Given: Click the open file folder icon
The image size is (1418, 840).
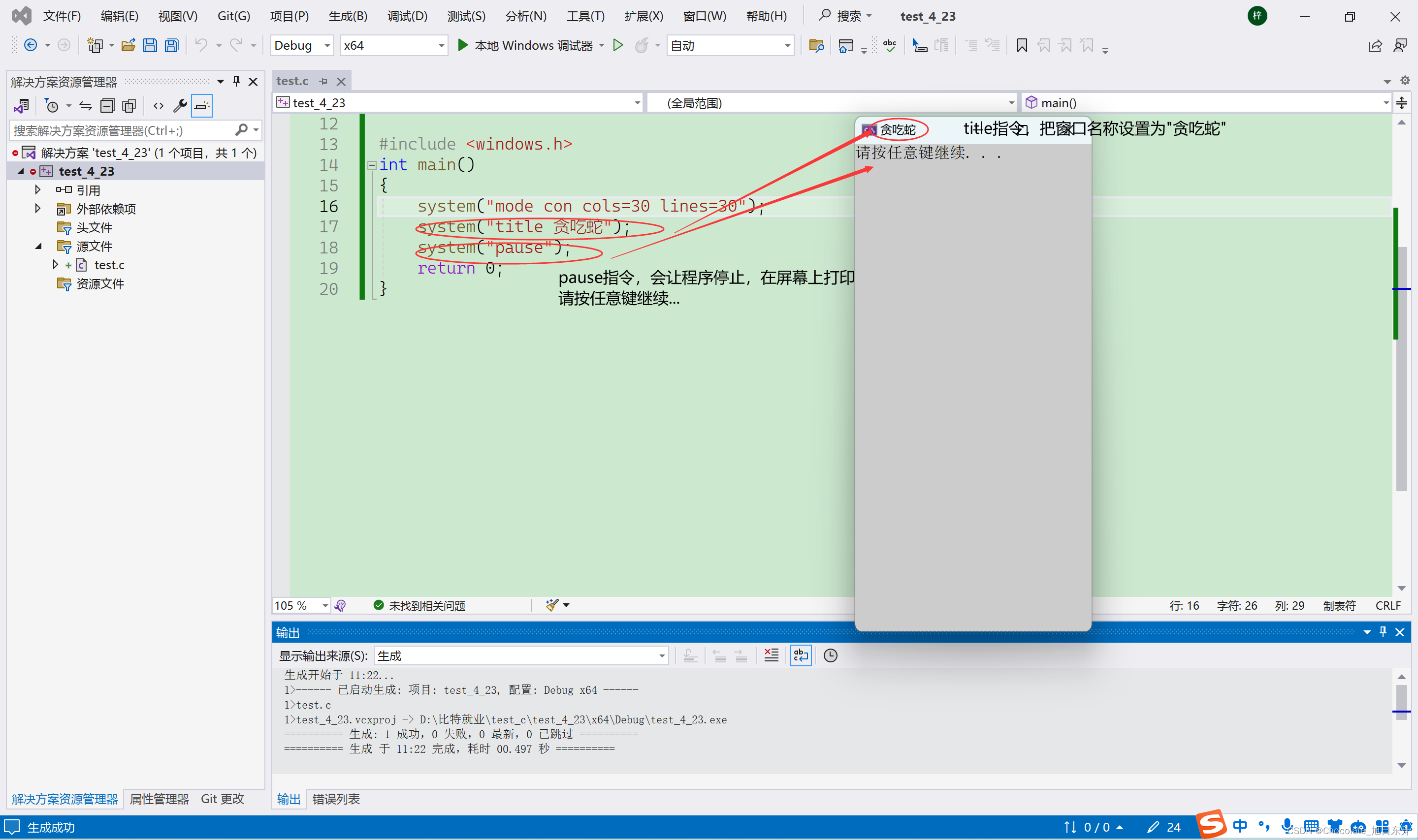Looking at the screenshot, I should point(129,45).
